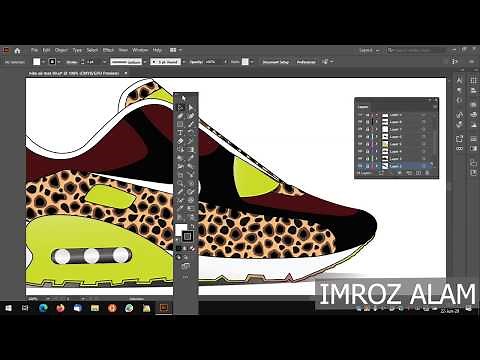Open the Layers panel options menu
480x360 pixels.
pyautogui.click(x=435, y=107)
